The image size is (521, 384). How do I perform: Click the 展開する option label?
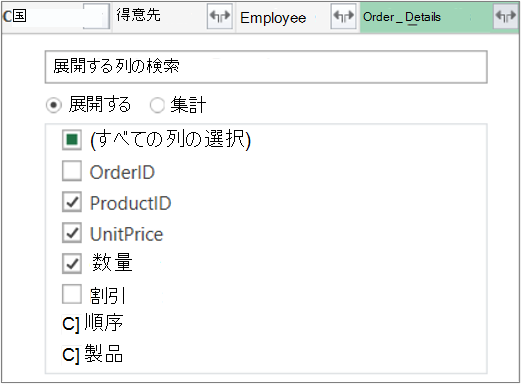coord(100,104)
